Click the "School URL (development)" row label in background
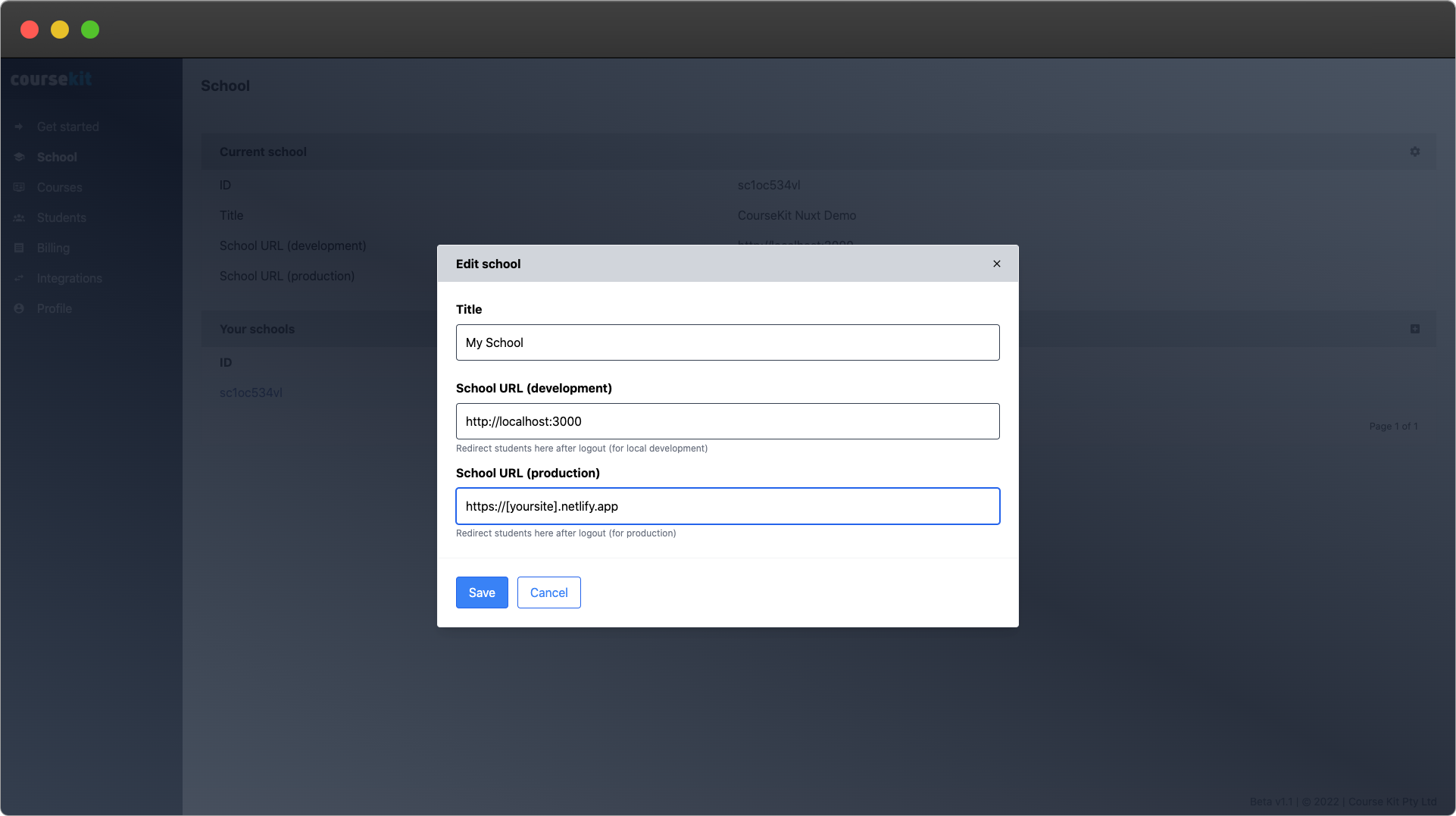 tap(293, 245)
